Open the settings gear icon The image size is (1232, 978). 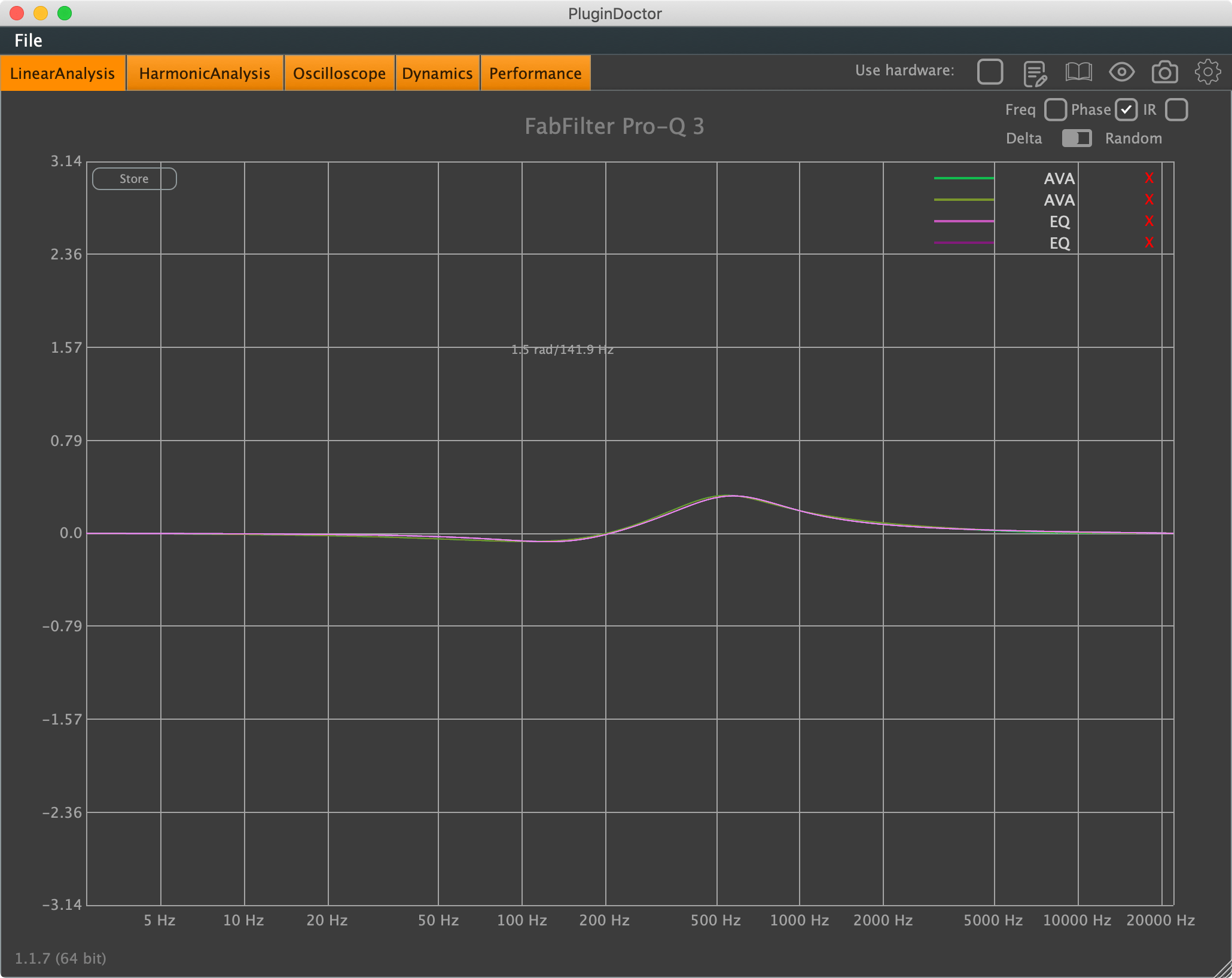(x=1209, y=71)
